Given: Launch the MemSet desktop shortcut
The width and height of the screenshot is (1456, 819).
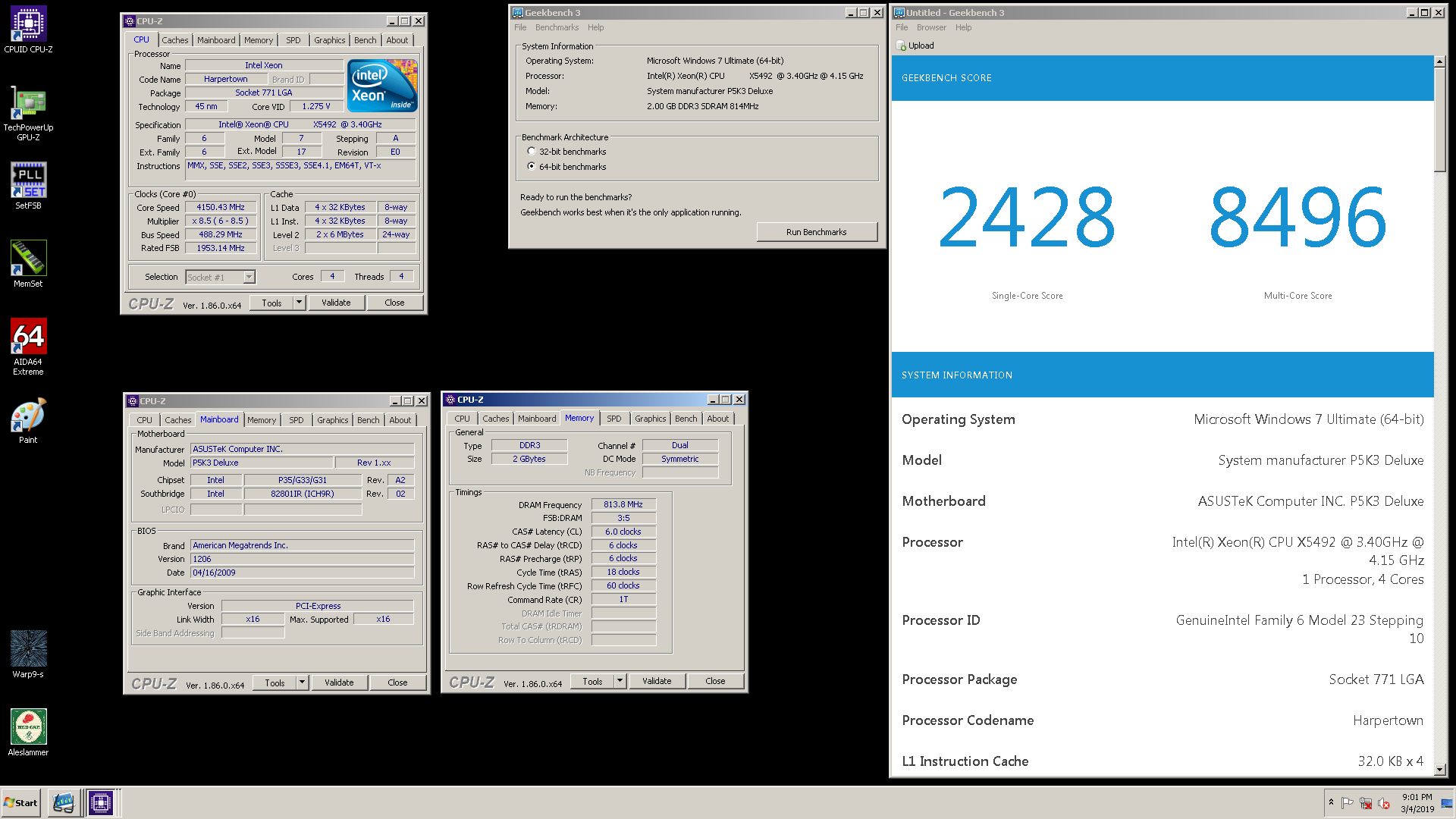Looking at the screenshot, I should (28, 264).
